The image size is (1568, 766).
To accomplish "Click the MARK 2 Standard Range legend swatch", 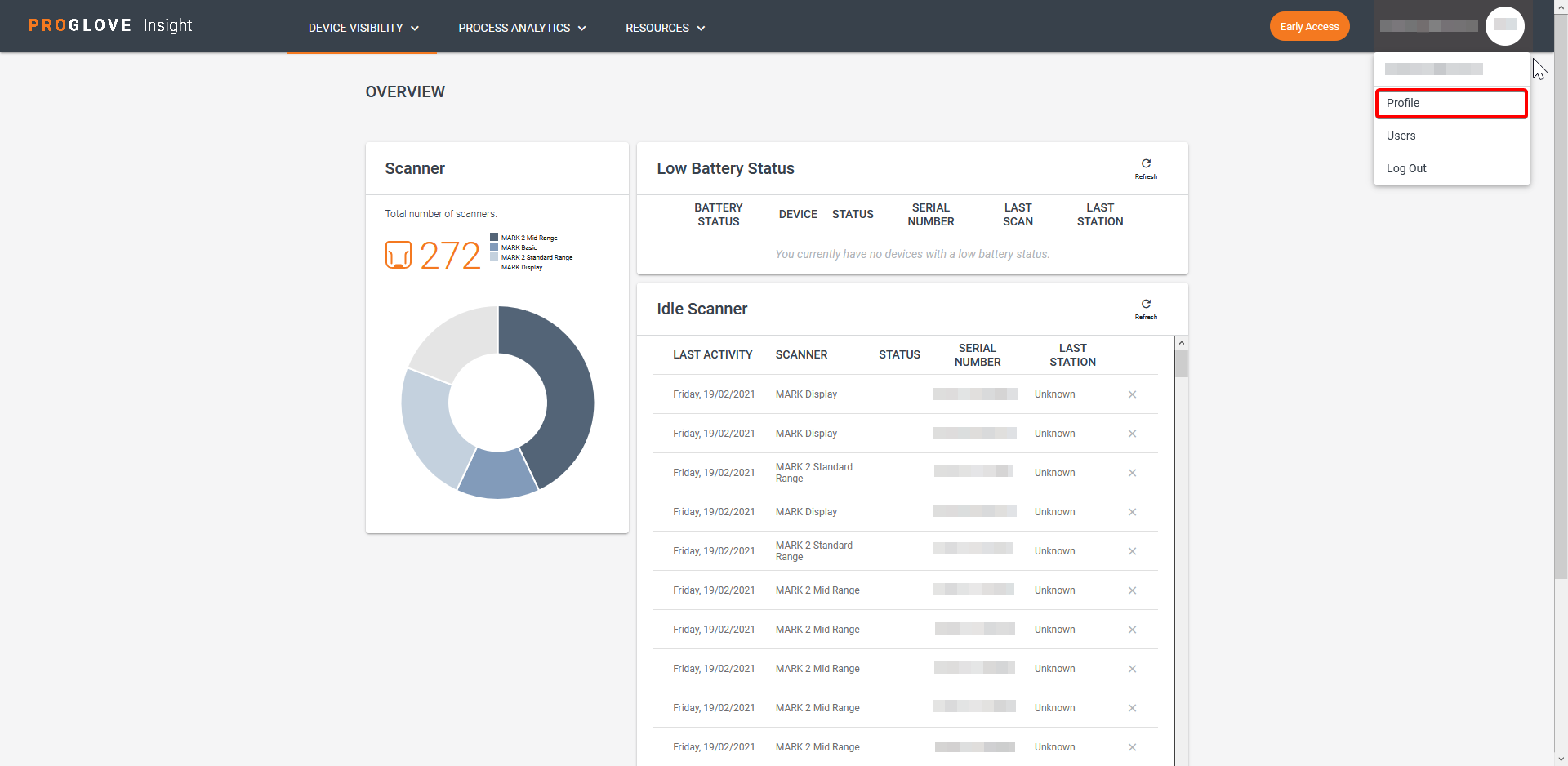I will point(494,256).
